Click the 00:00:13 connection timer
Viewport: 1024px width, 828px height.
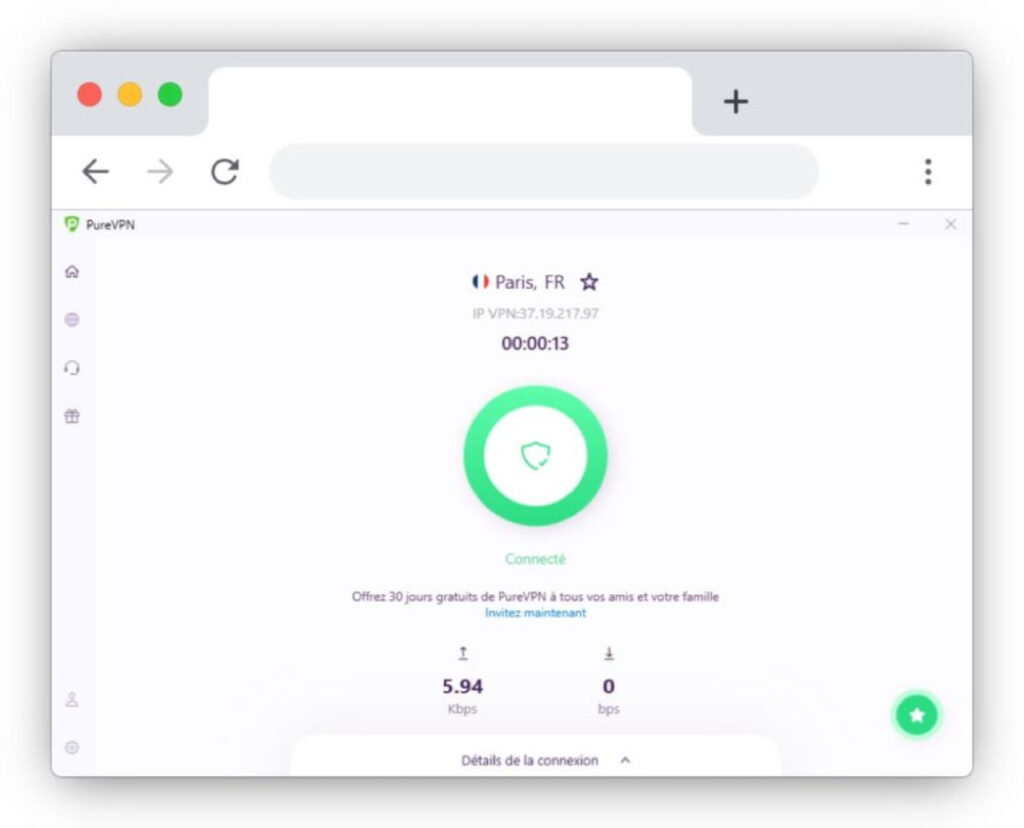click(536, 343)
